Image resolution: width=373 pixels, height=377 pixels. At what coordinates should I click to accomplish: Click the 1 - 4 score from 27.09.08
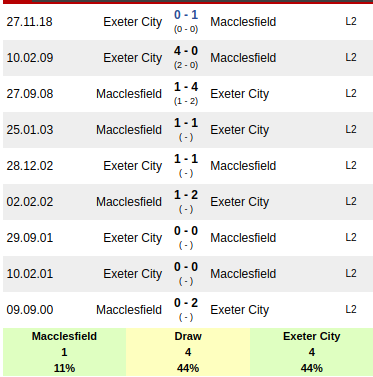coord(186,87)
